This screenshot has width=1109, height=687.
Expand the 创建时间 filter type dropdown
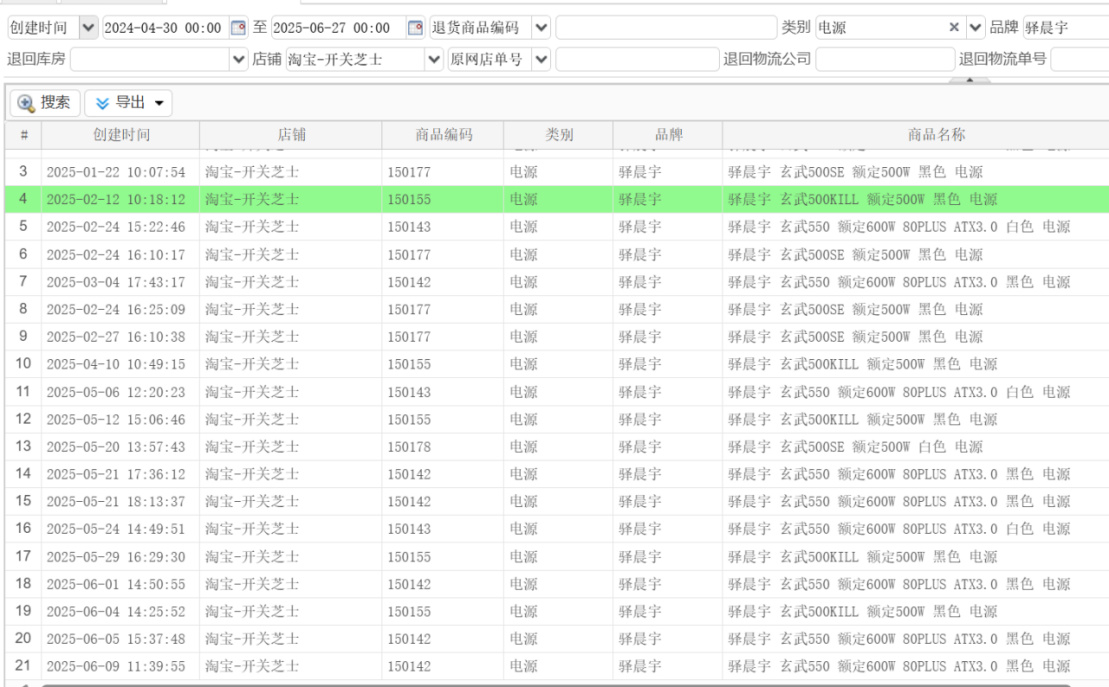point(88,28)
